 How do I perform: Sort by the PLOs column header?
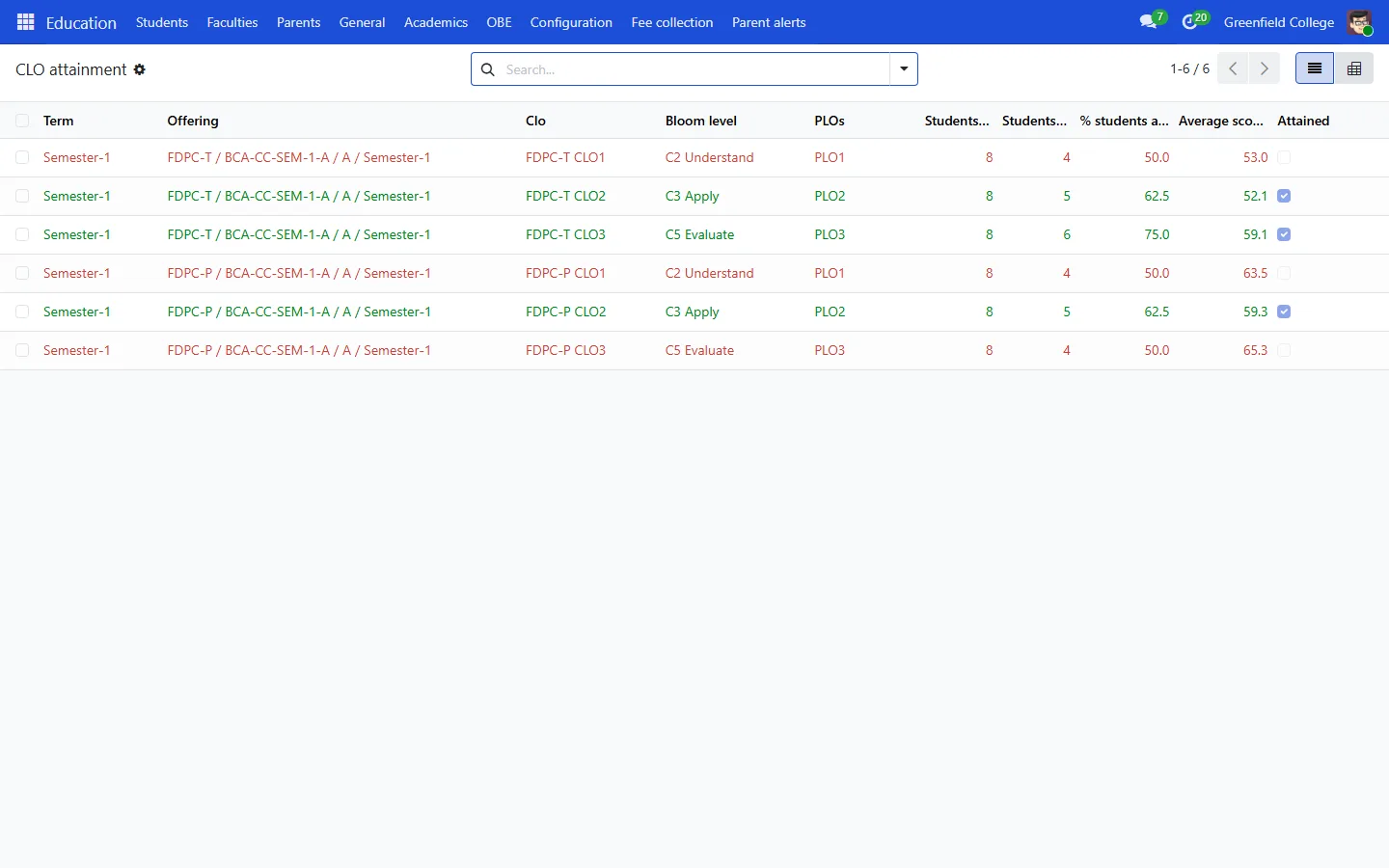(x=830, y=121)
